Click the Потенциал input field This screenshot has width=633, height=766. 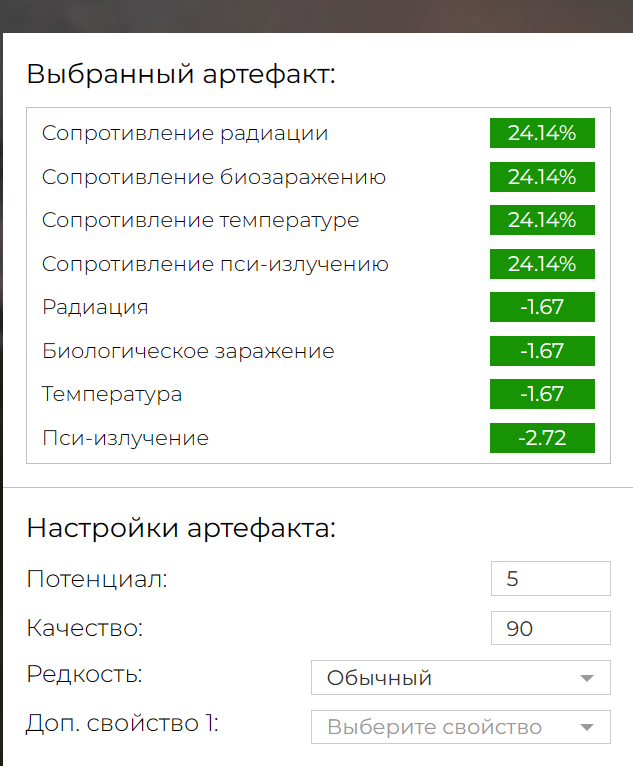[550, 578]
